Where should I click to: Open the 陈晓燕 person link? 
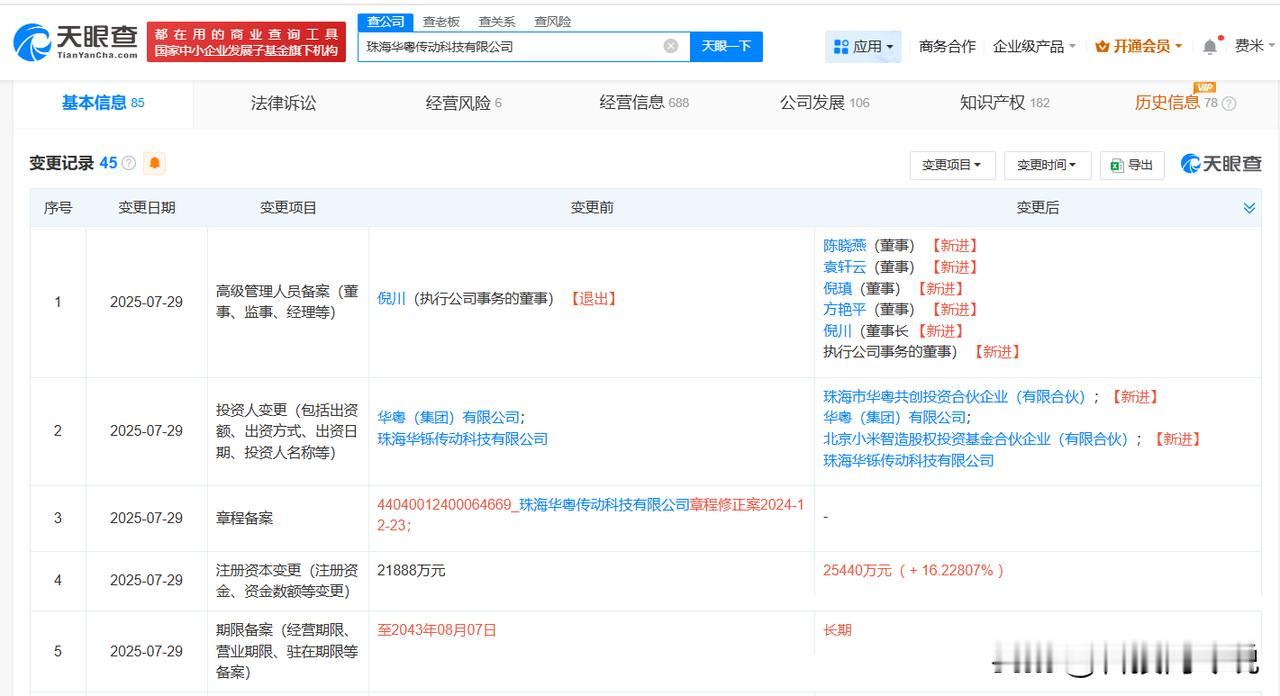tap(844, 245)
